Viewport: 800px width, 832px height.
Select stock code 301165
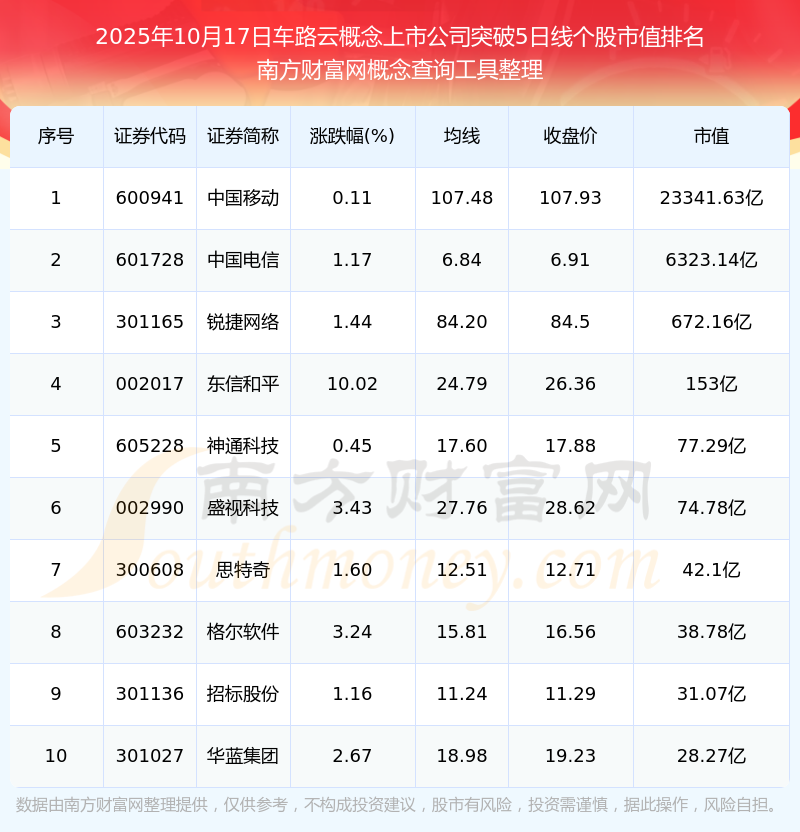tap(150, 322)
